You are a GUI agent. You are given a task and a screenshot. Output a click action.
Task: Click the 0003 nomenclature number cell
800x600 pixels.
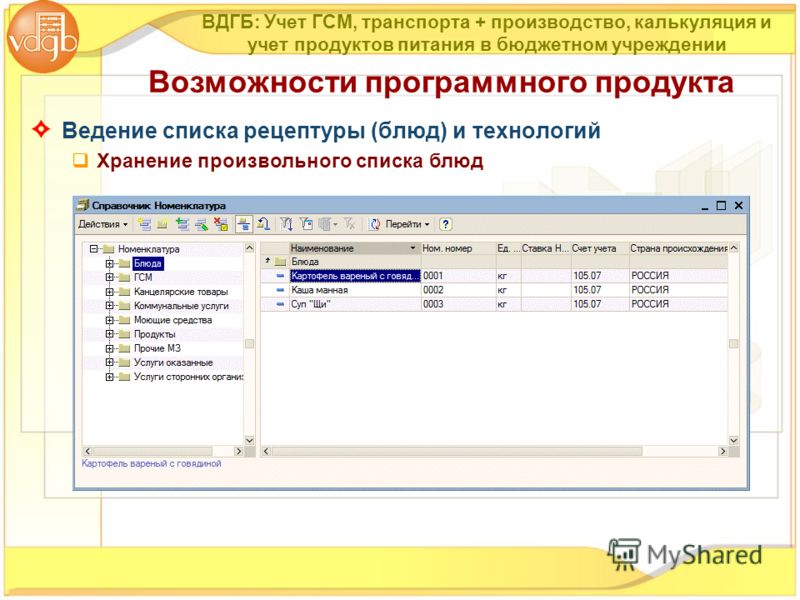click(458, 304)
